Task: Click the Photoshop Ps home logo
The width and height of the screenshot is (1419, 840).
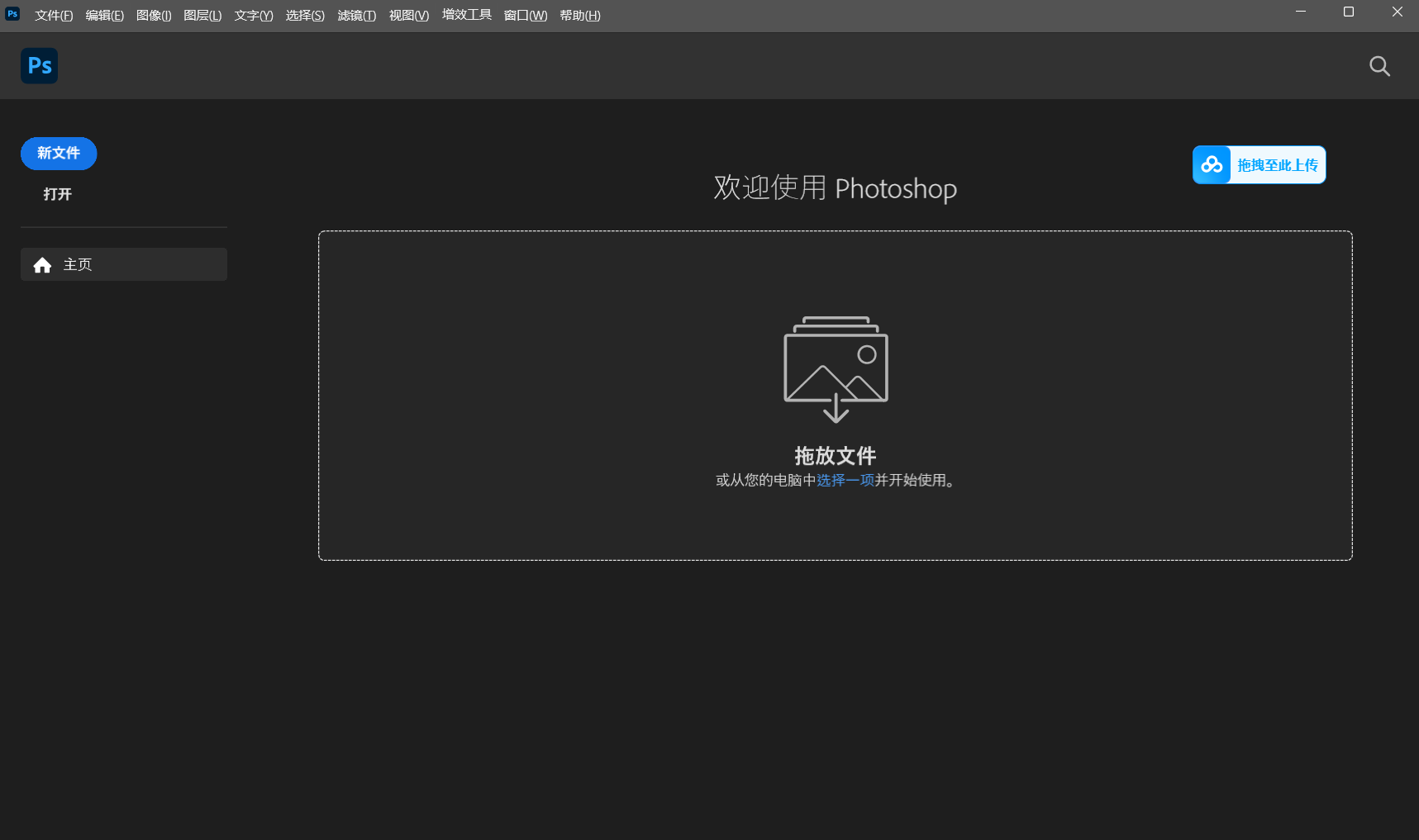Action: coord(39,66)
